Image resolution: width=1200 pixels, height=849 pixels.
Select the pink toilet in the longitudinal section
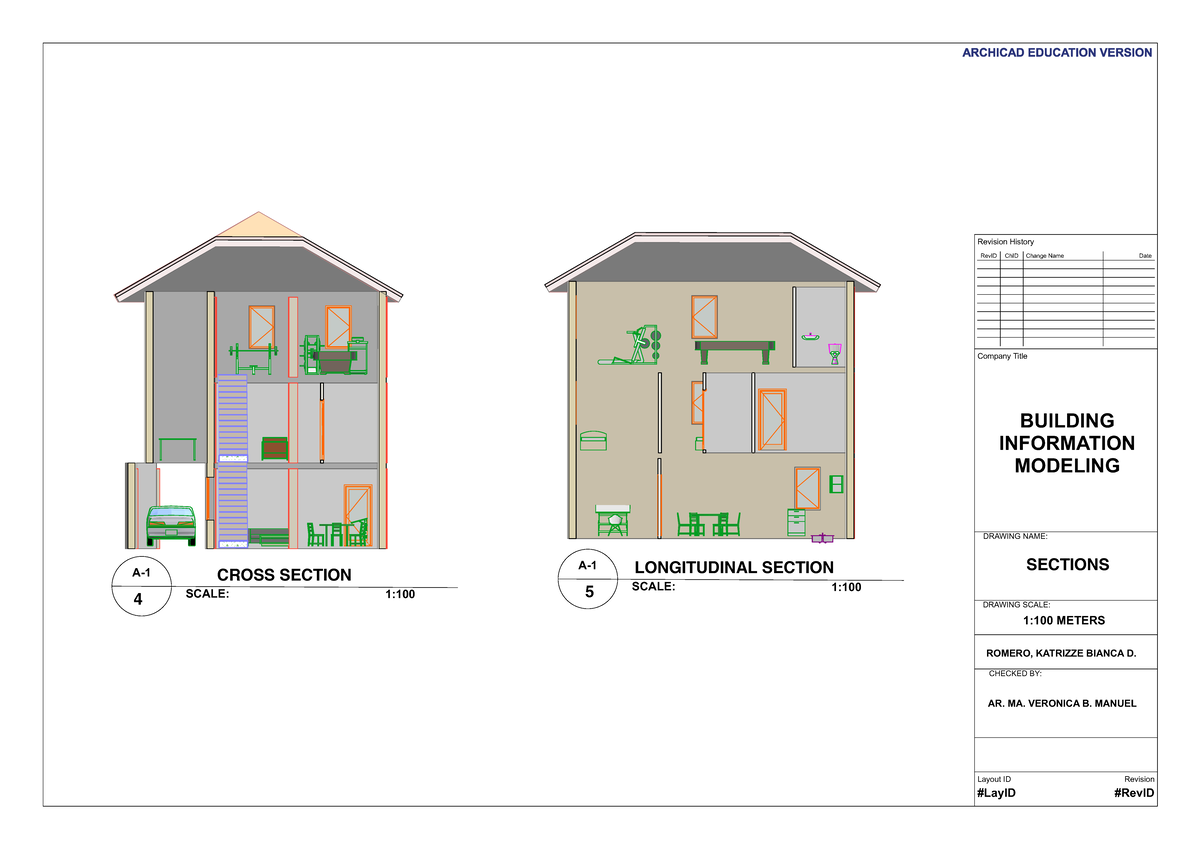(834, 353)
